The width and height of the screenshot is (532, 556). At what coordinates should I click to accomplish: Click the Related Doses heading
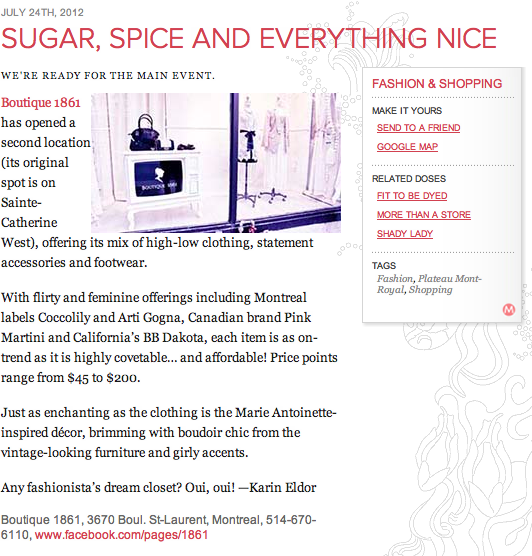click(409, 178)
